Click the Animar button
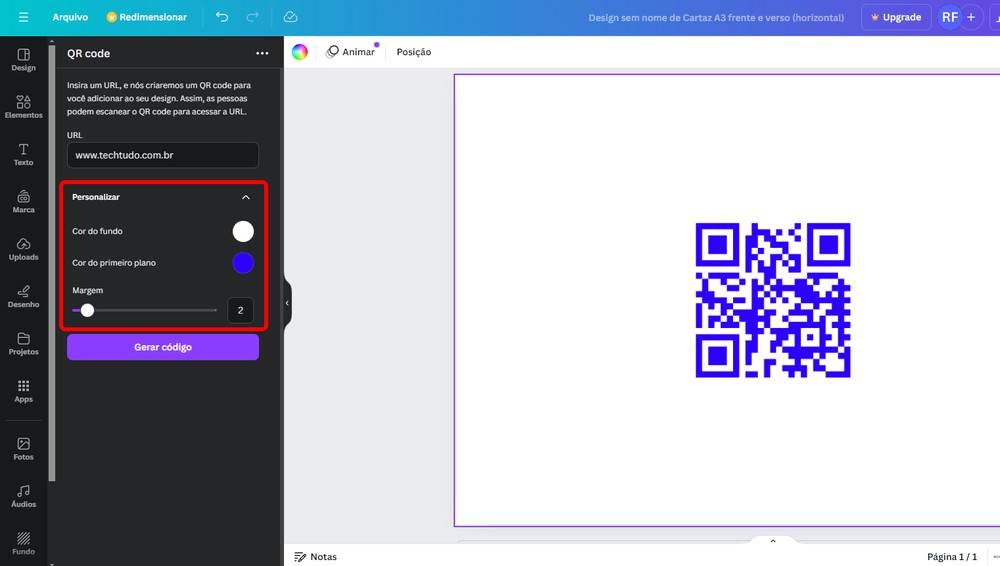The image size is (1000, 566). pyautogui.click(x=351, y=52)
